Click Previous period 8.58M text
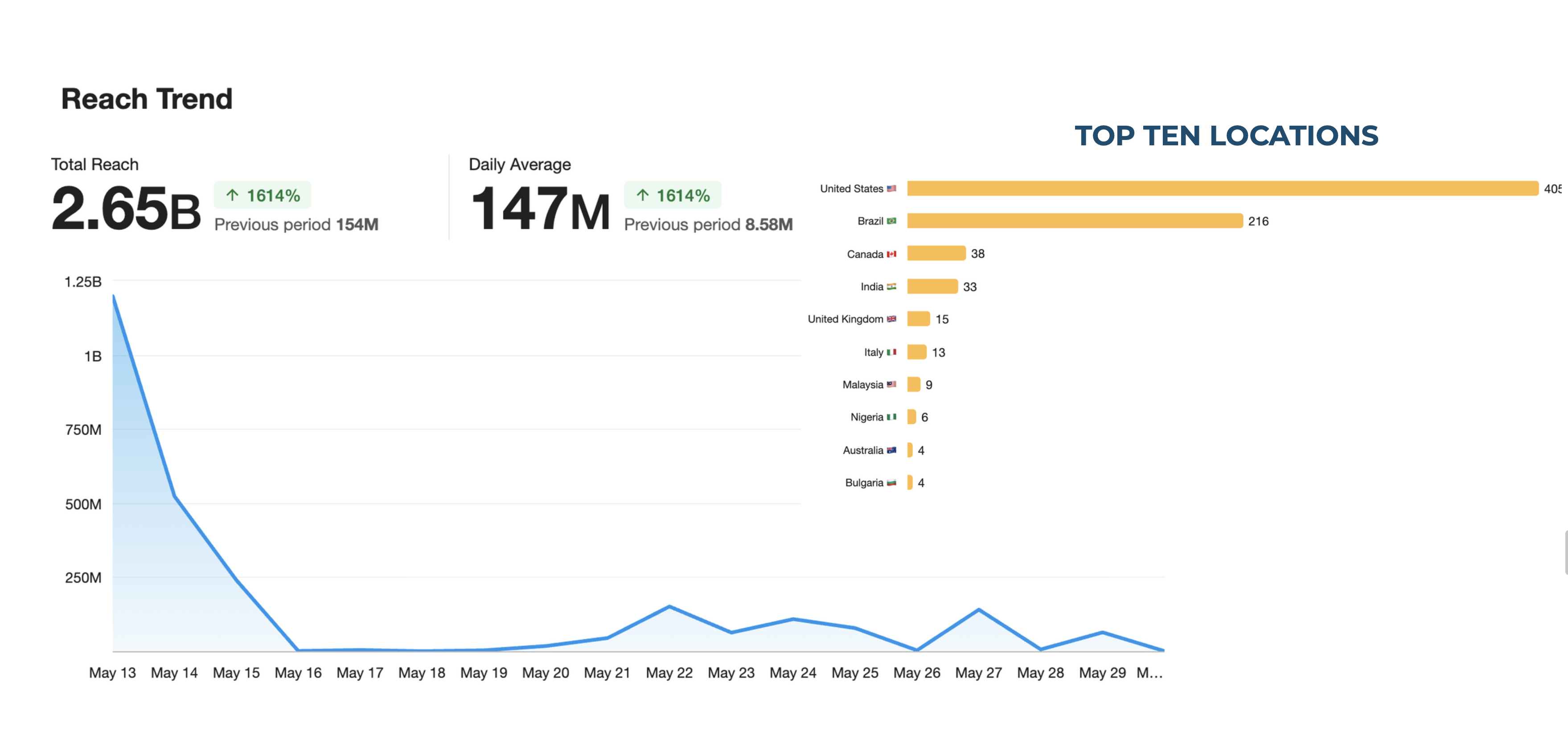Viewport: 1568px width, 732px height. [709, 225]
